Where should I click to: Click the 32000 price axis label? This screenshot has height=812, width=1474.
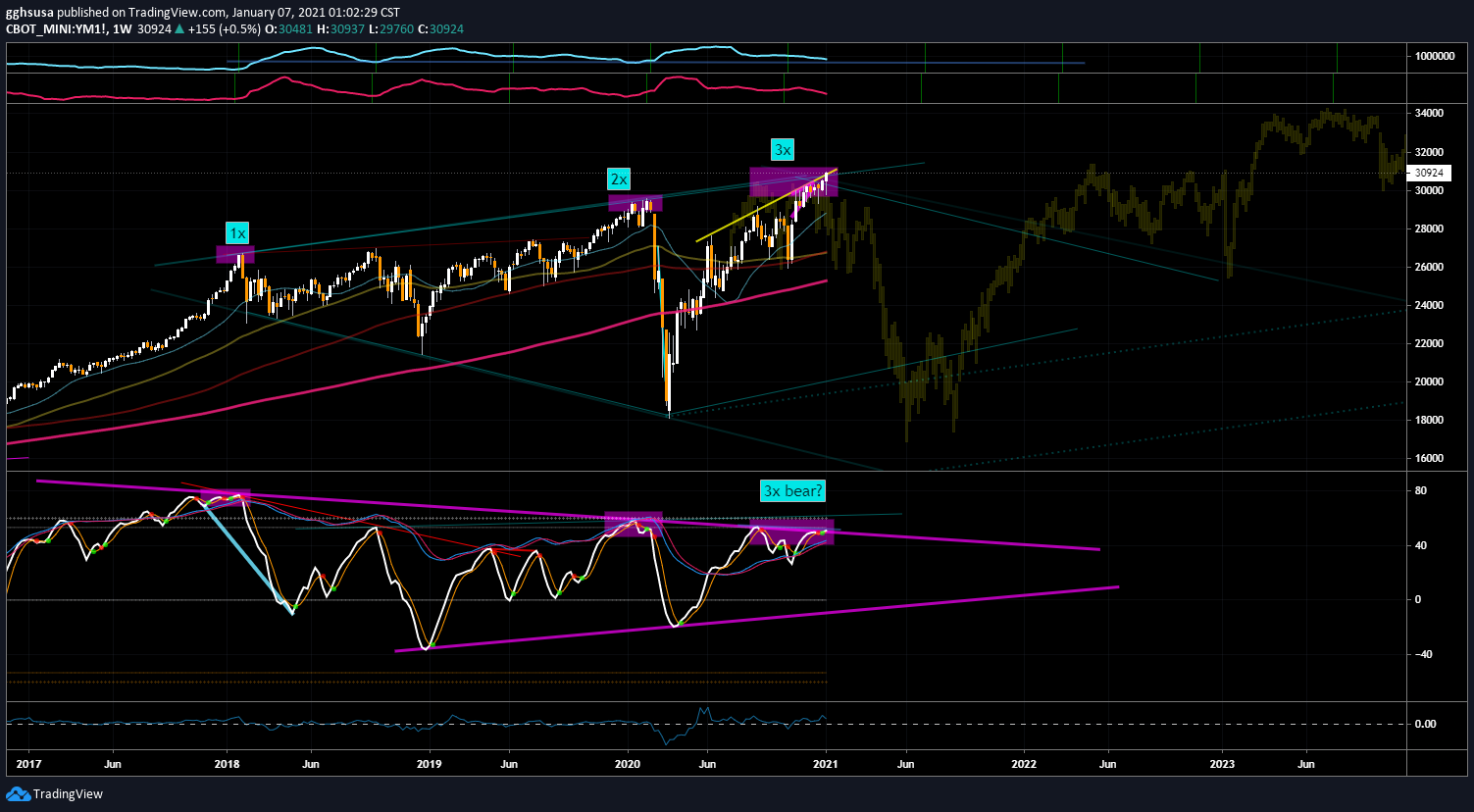click(1429, 153)
